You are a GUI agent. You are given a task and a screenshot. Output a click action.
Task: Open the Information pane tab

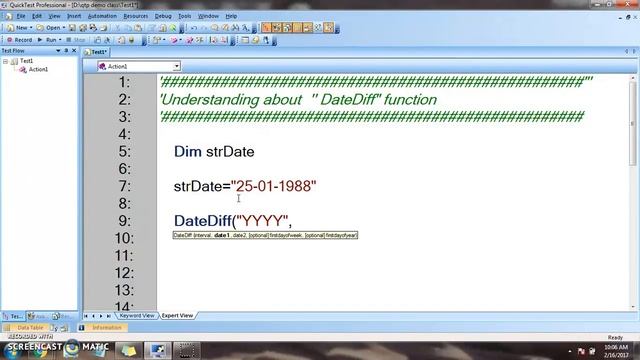pyautogui.click(x=103, y=327)
